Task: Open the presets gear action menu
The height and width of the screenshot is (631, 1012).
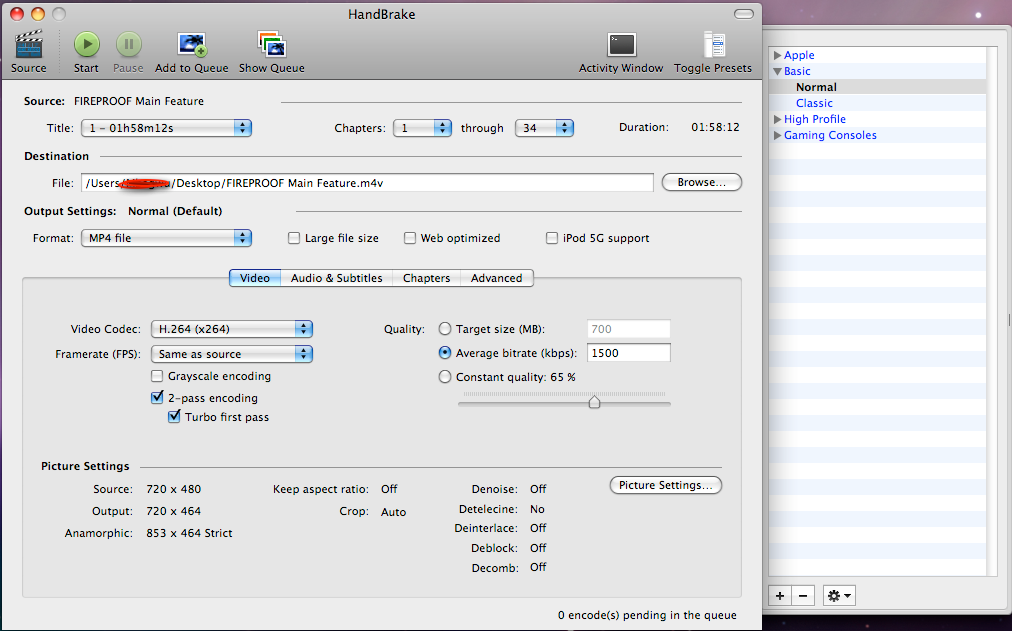Action: coord(839,596)
